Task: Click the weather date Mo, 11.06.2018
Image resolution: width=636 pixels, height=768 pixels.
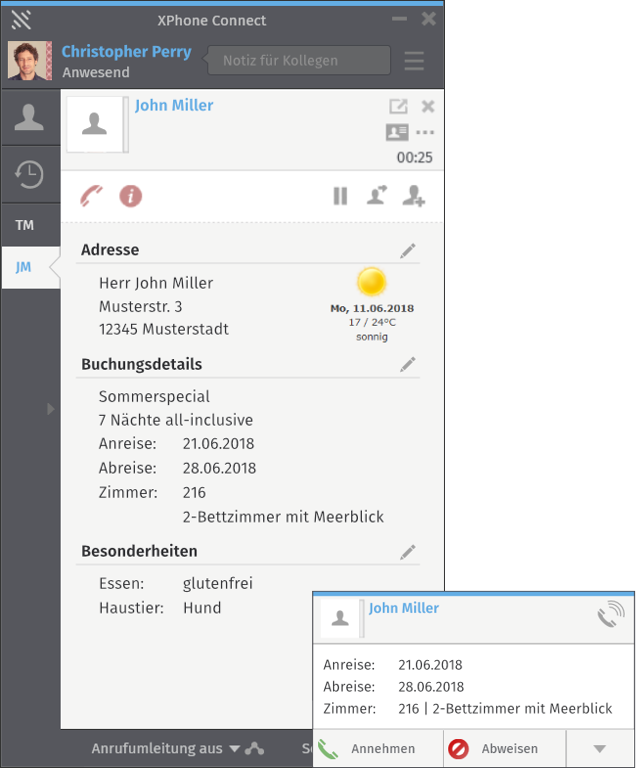Action: 372,309
